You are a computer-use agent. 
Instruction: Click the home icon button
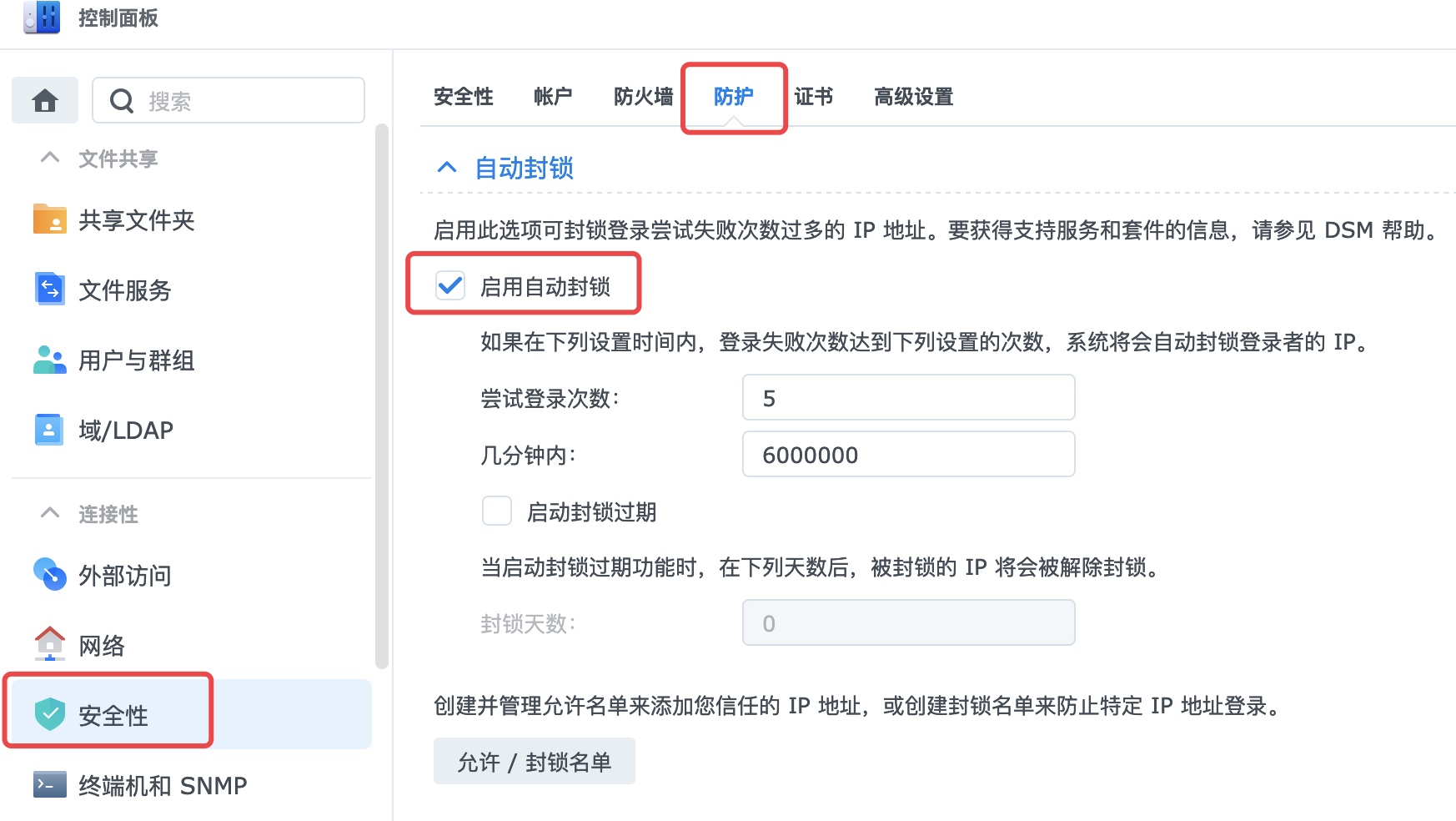(x=45, y=101)
